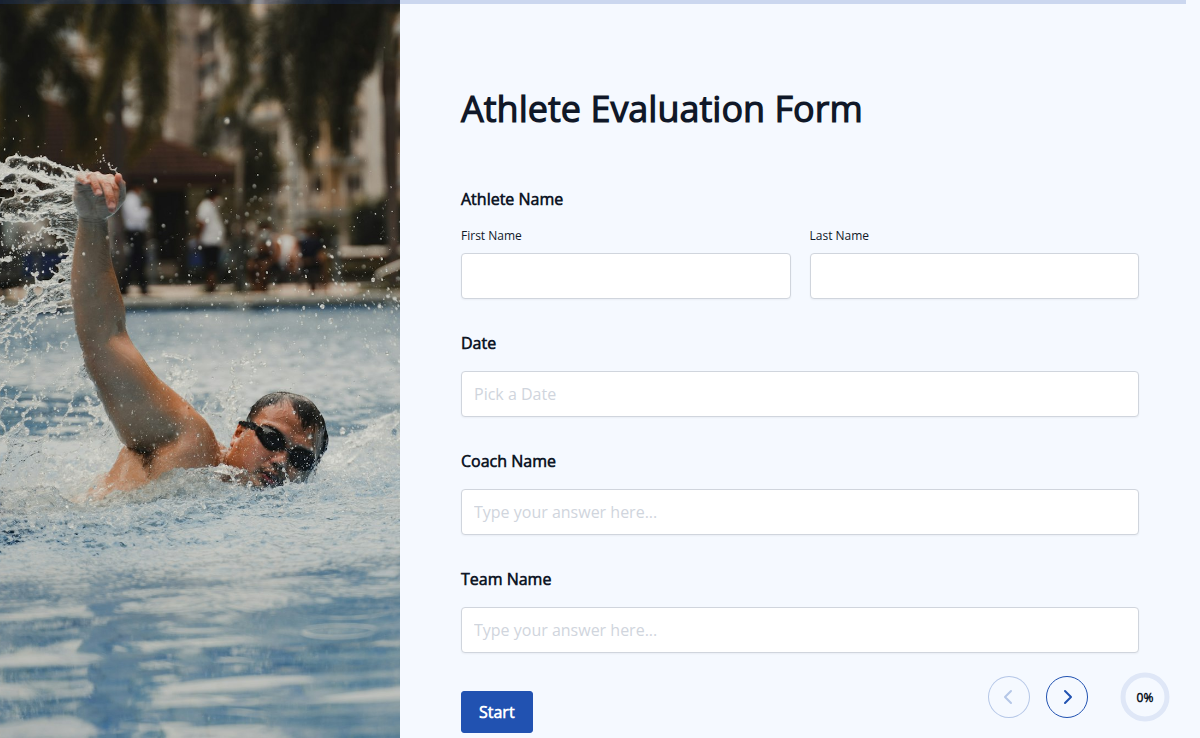Advance the form using the forward chevron
1200x738 pixels.
coord(1067,697)
